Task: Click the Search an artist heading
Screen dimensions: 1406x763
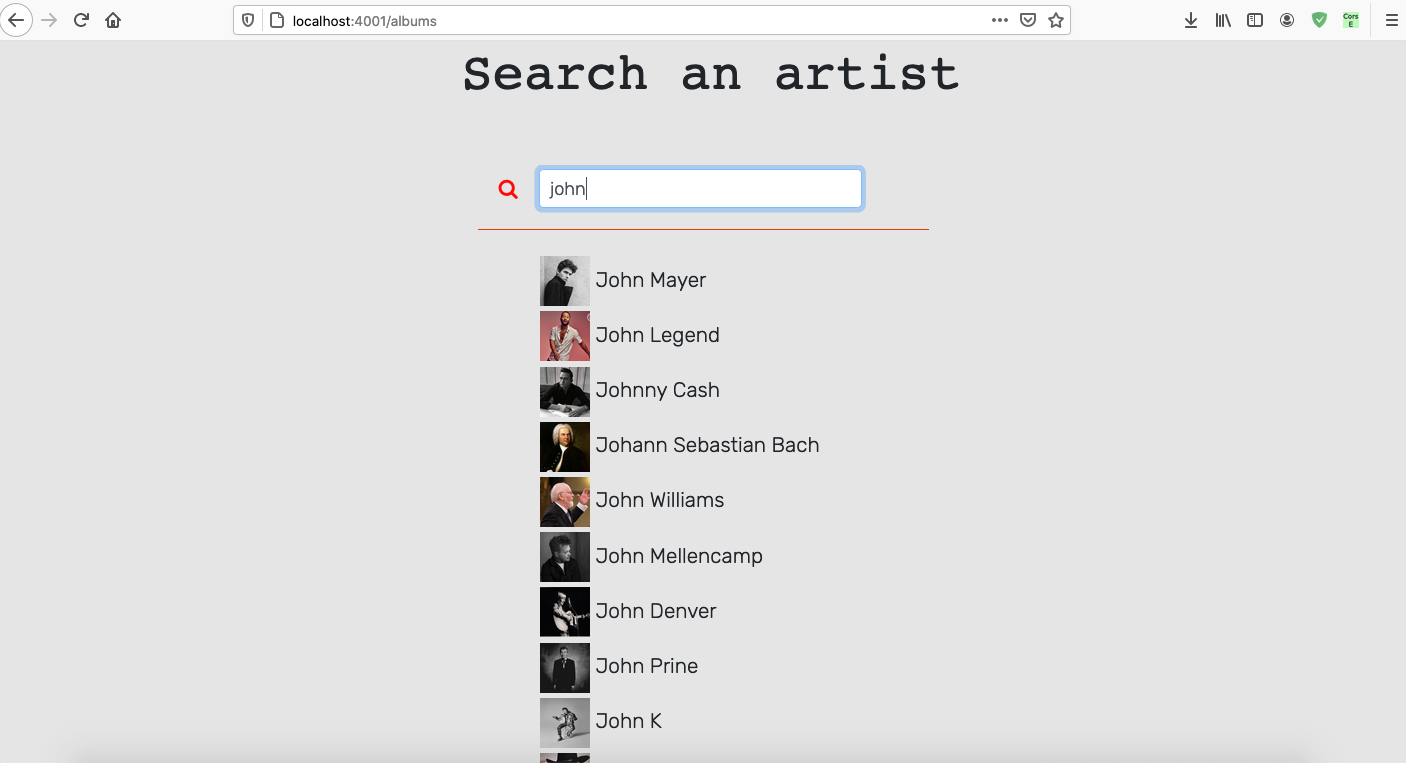Action: click(x=711, y=74)
